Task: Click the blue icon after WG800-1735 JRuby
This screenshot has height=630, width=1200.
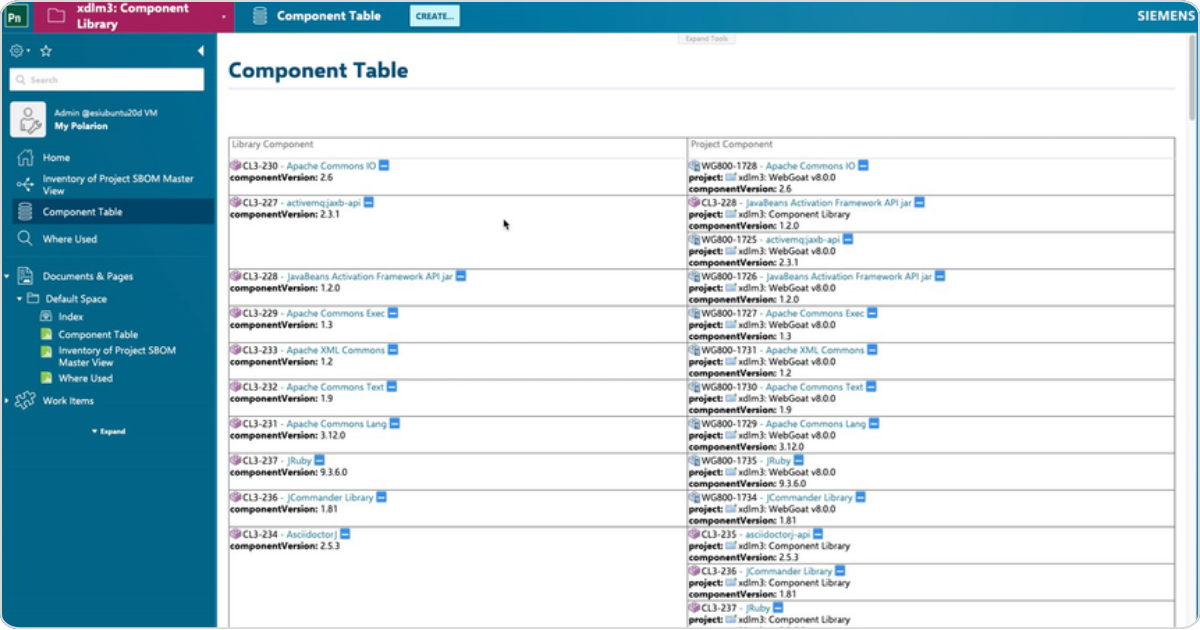Action: 799,461
